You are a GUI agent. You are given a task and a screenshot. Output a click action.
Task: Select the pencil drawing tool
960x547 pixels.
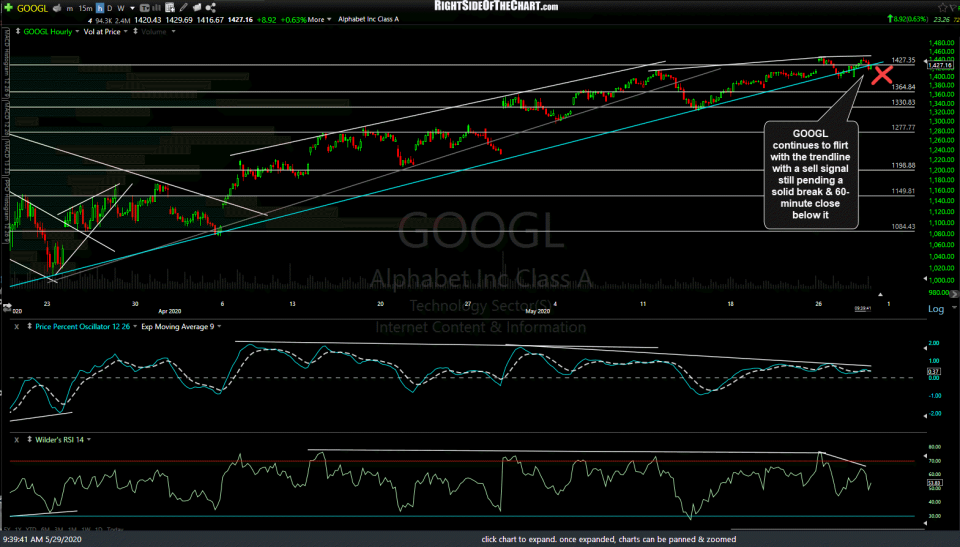pos(183,8)
